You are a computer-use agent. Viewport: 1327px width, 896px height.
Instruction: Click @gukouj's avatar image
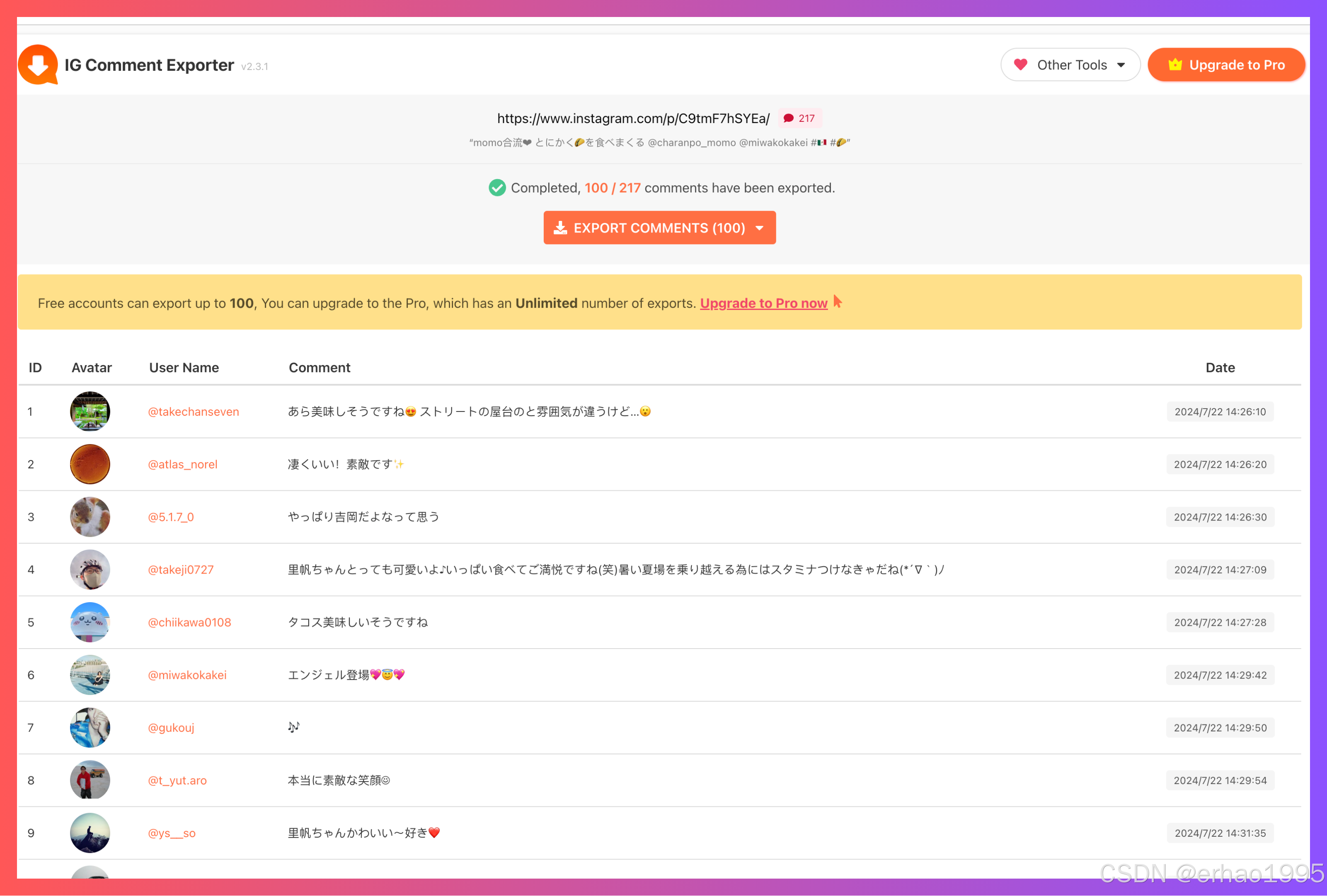(90, 727)
